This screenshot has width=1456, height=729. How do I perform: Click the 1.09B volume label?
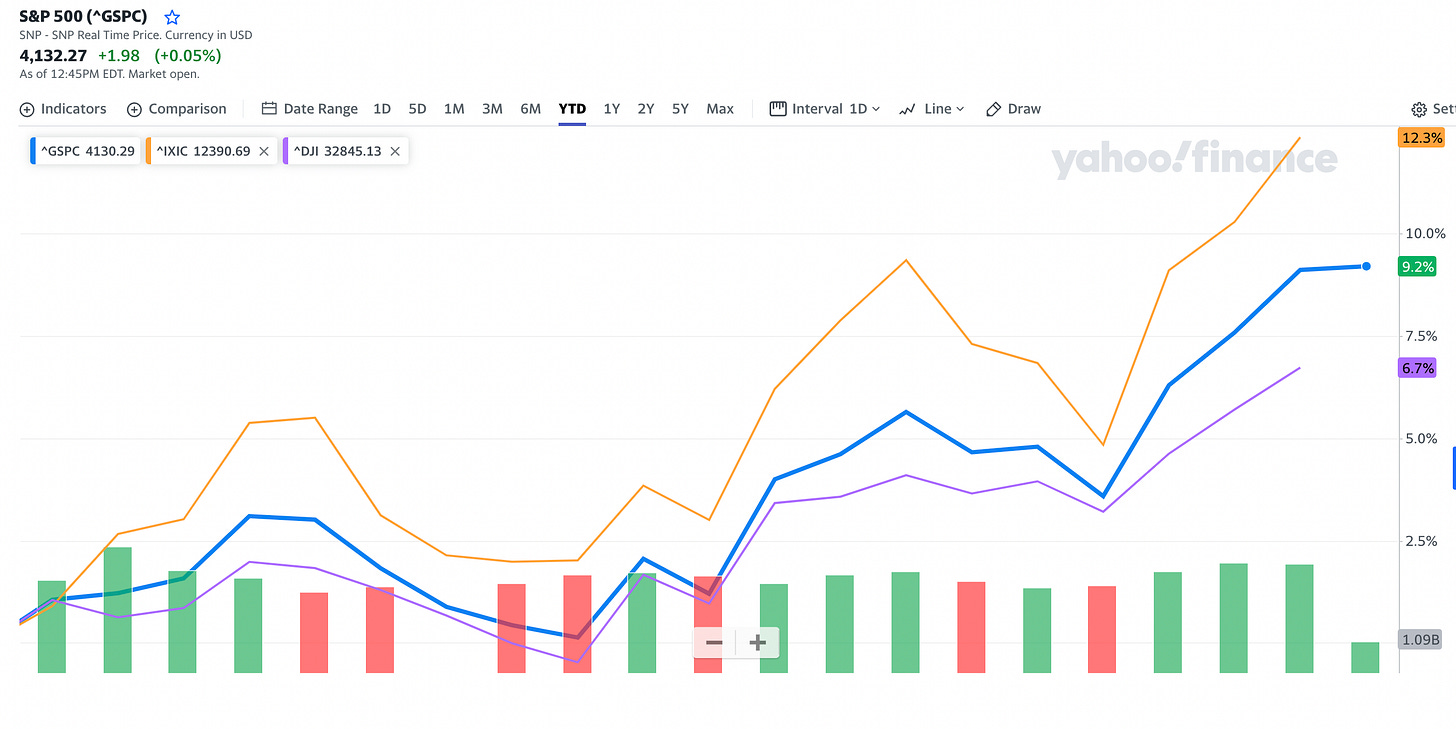tap(1420, 640)
